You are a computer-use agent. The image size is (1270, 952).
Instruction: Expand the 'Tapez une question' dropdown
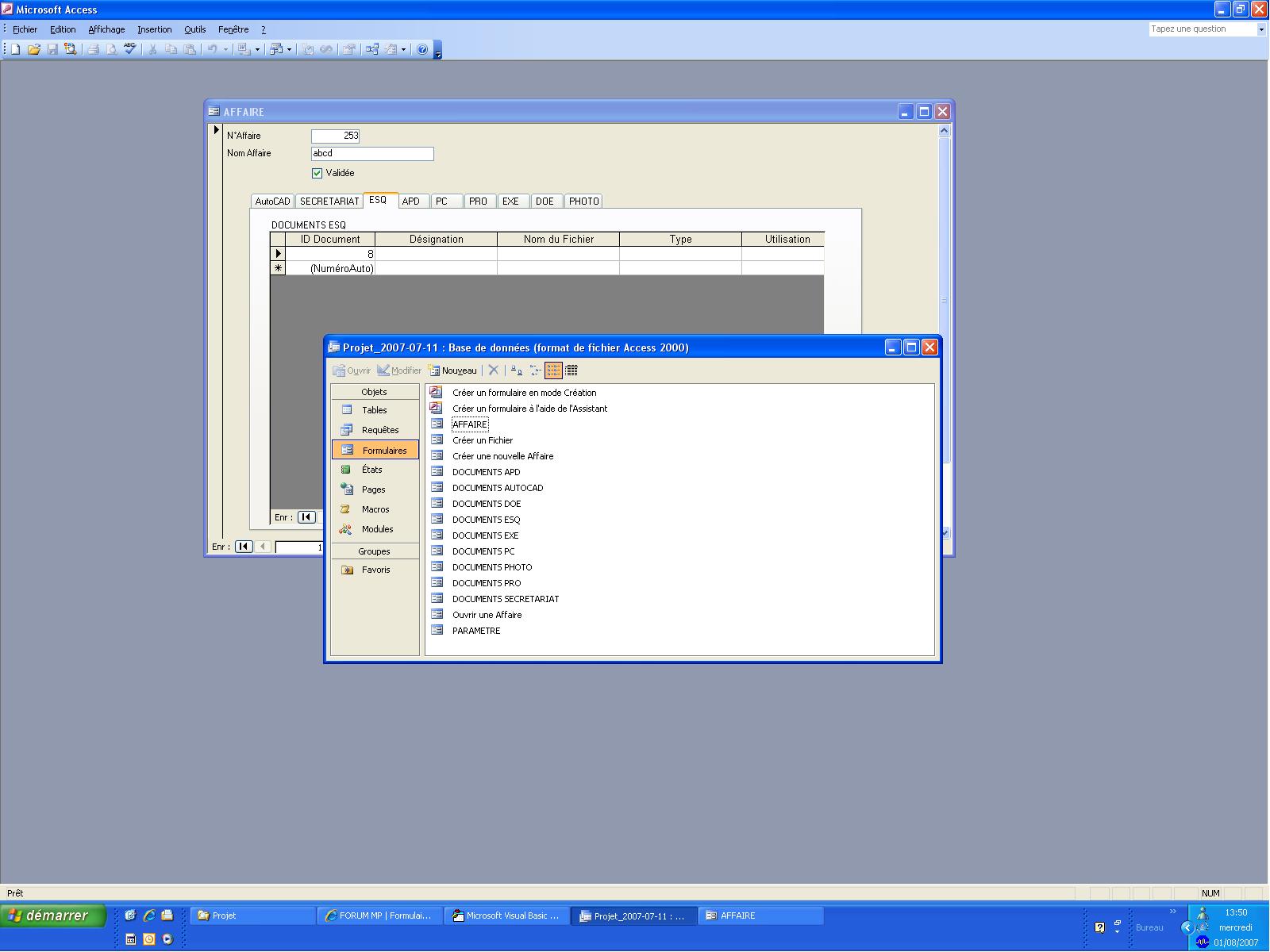click(x=1260, y=29)
